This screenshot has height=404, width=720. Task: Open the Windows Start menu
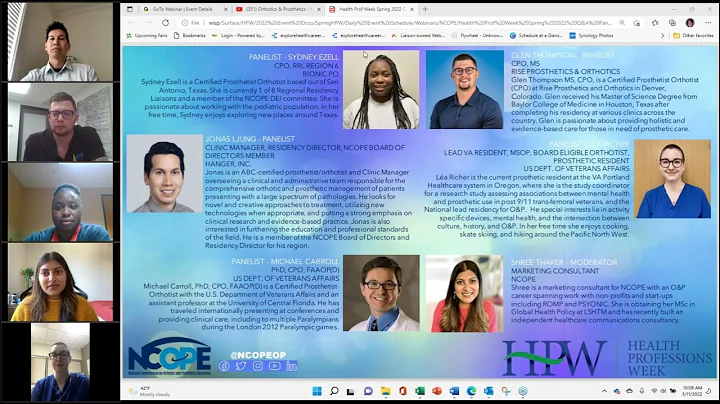click(x=317, y=391)
